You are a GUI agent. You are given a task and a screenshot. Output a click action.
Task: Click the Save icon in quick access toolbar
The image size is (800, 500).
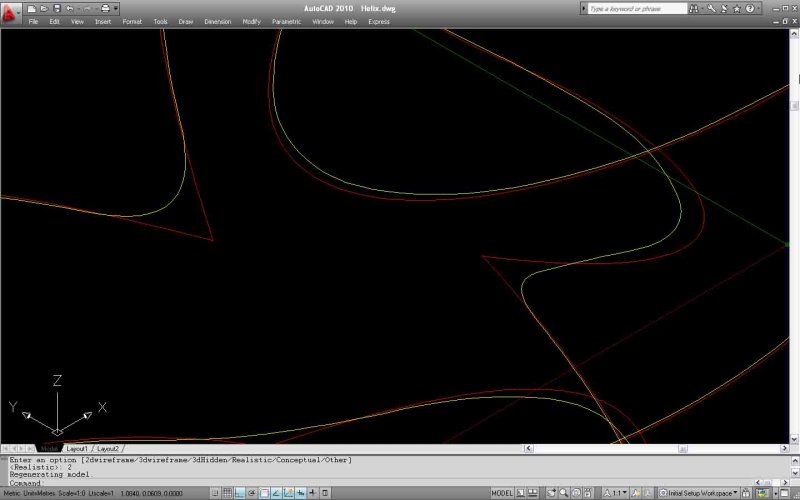pyautogui.click(x=56, y=8)
